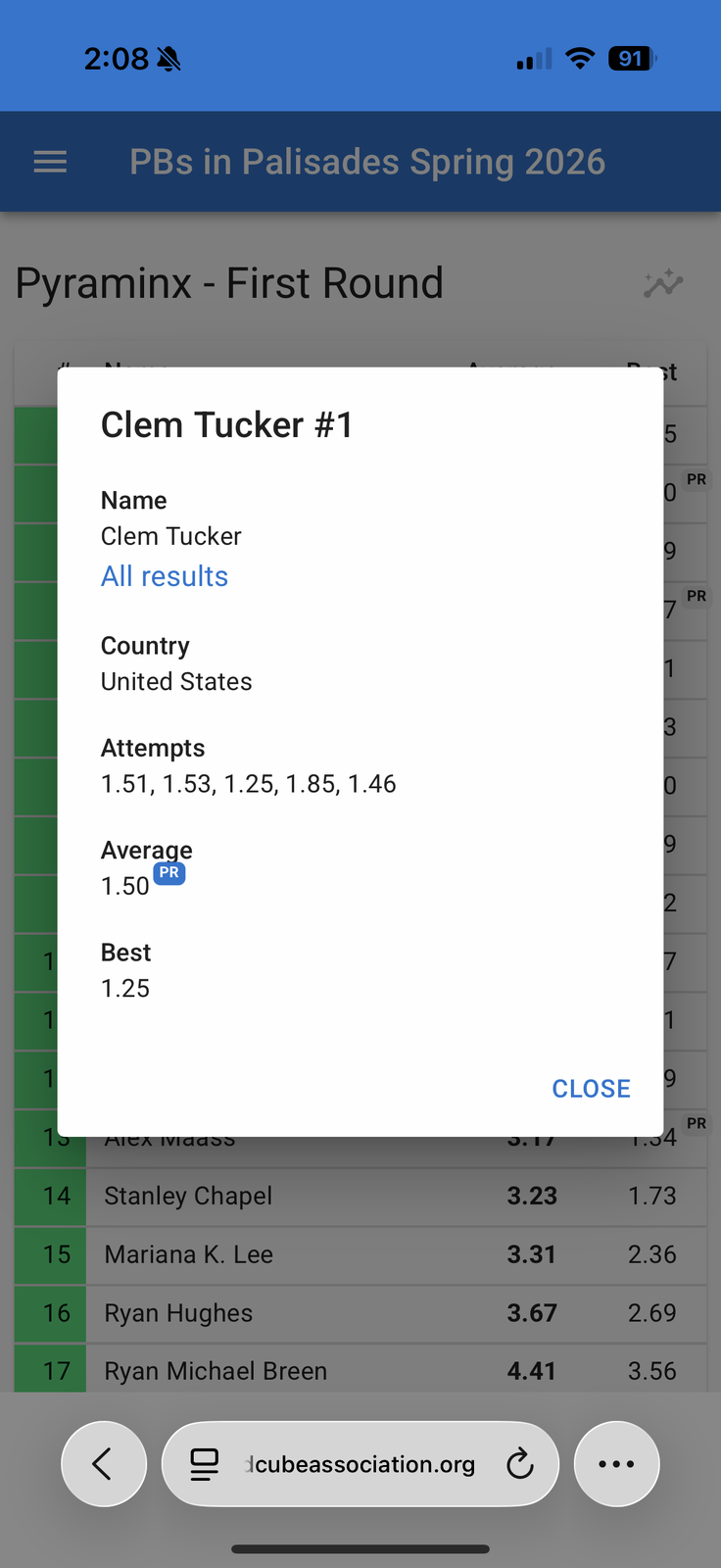Tap the page settings icon in address bar
This screenshot has height=1568, width=721.
204,1464
